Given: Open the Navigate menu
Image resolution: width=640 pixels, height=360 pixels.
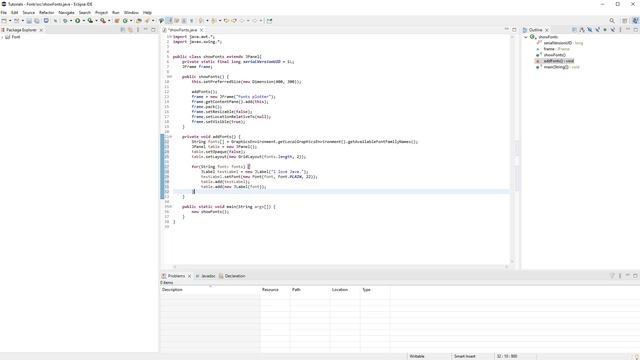Looking at the screenshot, I should click(x=67, y=13).
